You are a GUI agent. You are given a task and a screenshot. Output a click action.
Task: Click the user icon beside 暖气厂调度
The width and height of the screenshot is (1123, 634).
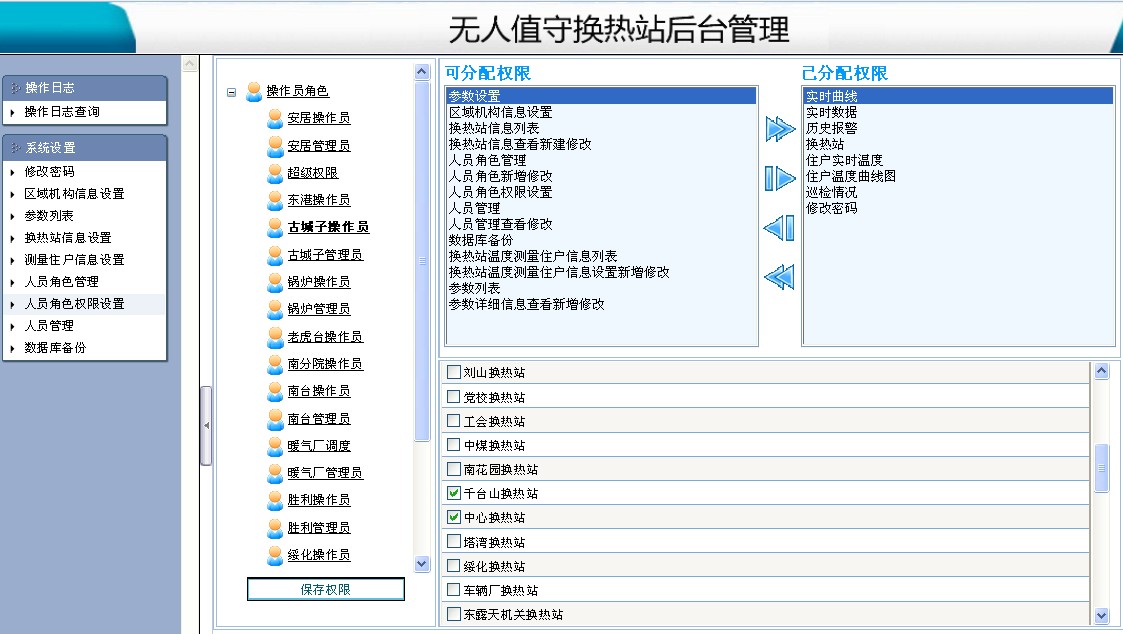pos(275,446)
